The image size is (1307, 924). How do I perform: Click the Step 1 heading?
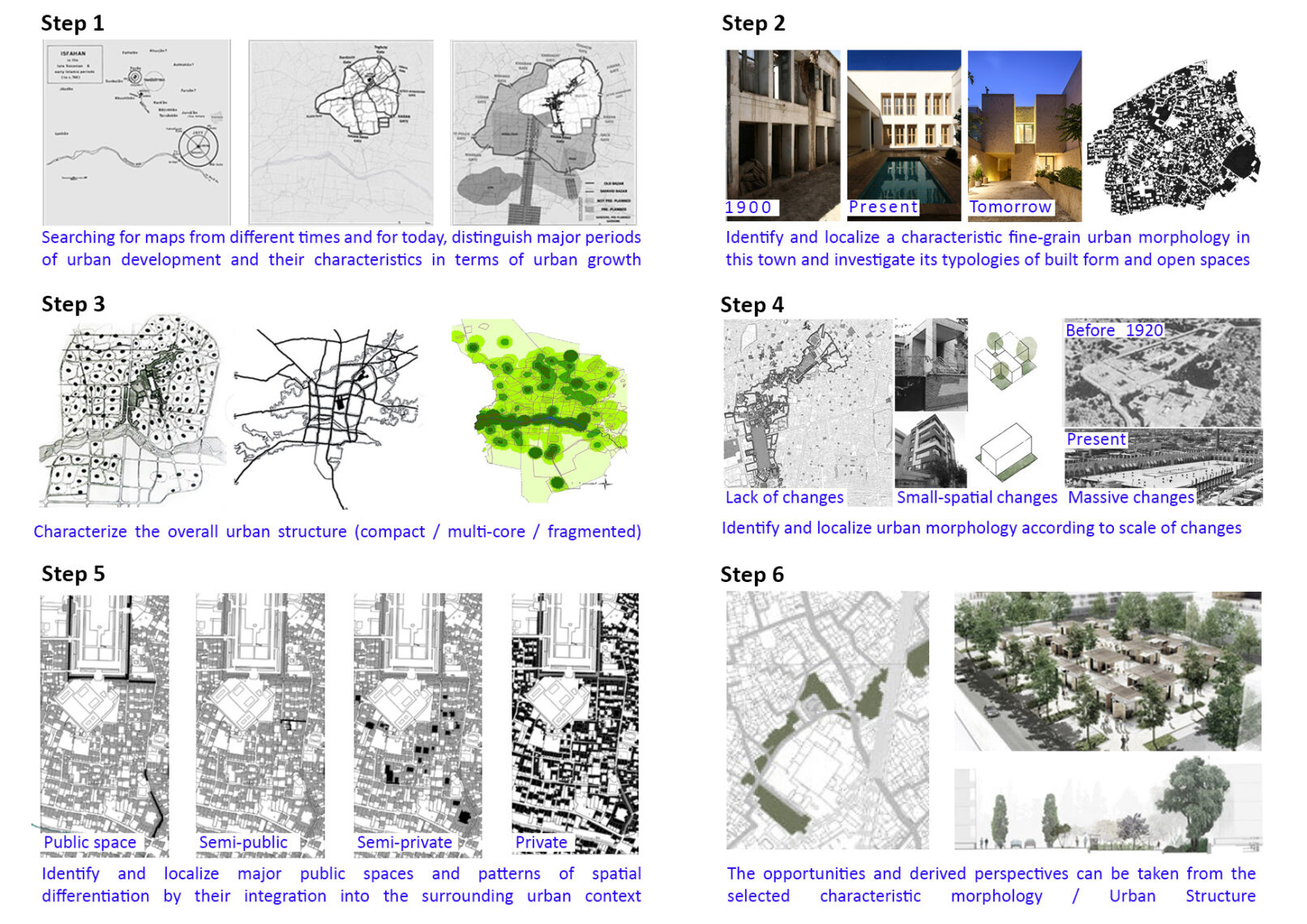point(73,24)
